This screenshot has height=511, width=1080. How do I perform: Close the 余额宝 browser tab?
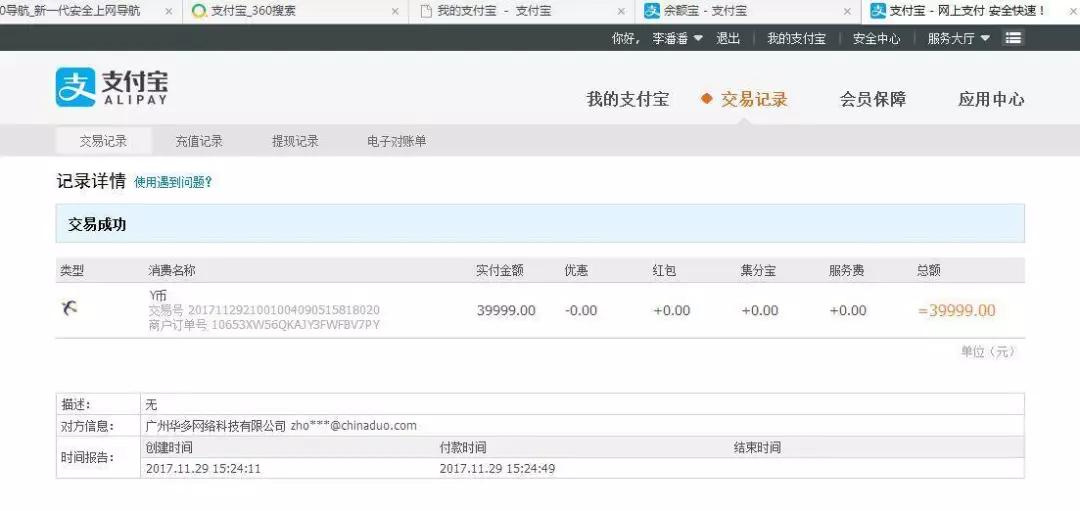tap(847, 12)
